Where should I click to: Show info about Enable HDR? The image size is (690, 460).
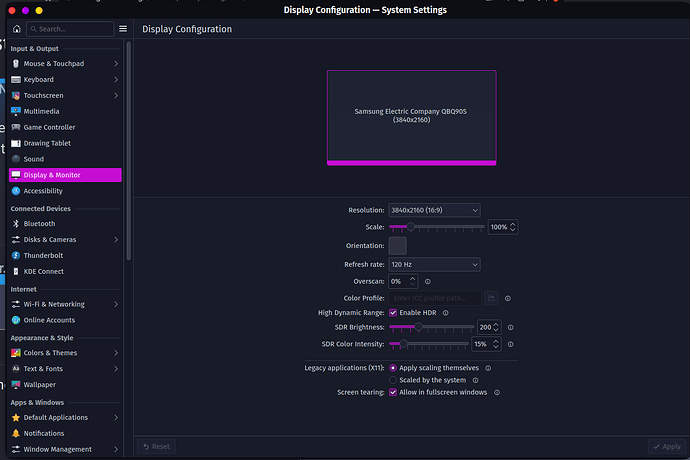coord(445,313)
